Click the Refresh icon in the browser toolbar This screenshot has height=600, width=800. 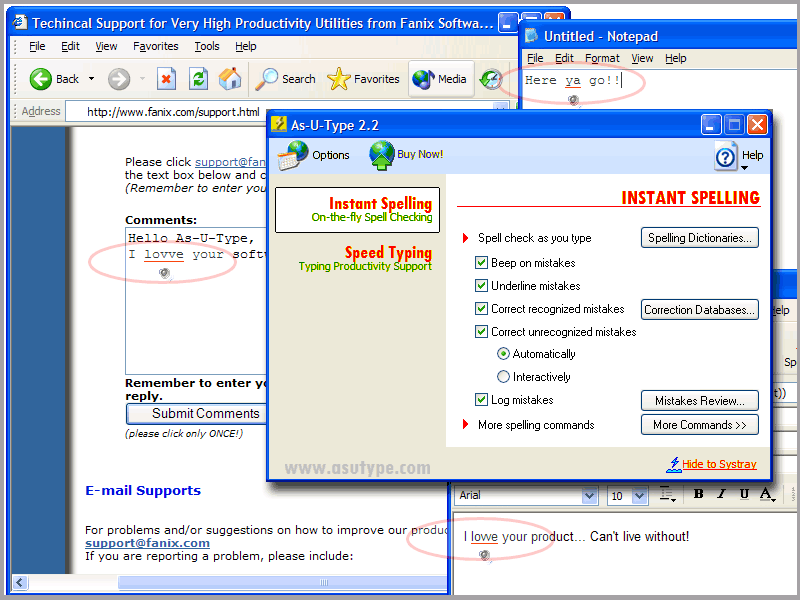click(x=198, y=79)
